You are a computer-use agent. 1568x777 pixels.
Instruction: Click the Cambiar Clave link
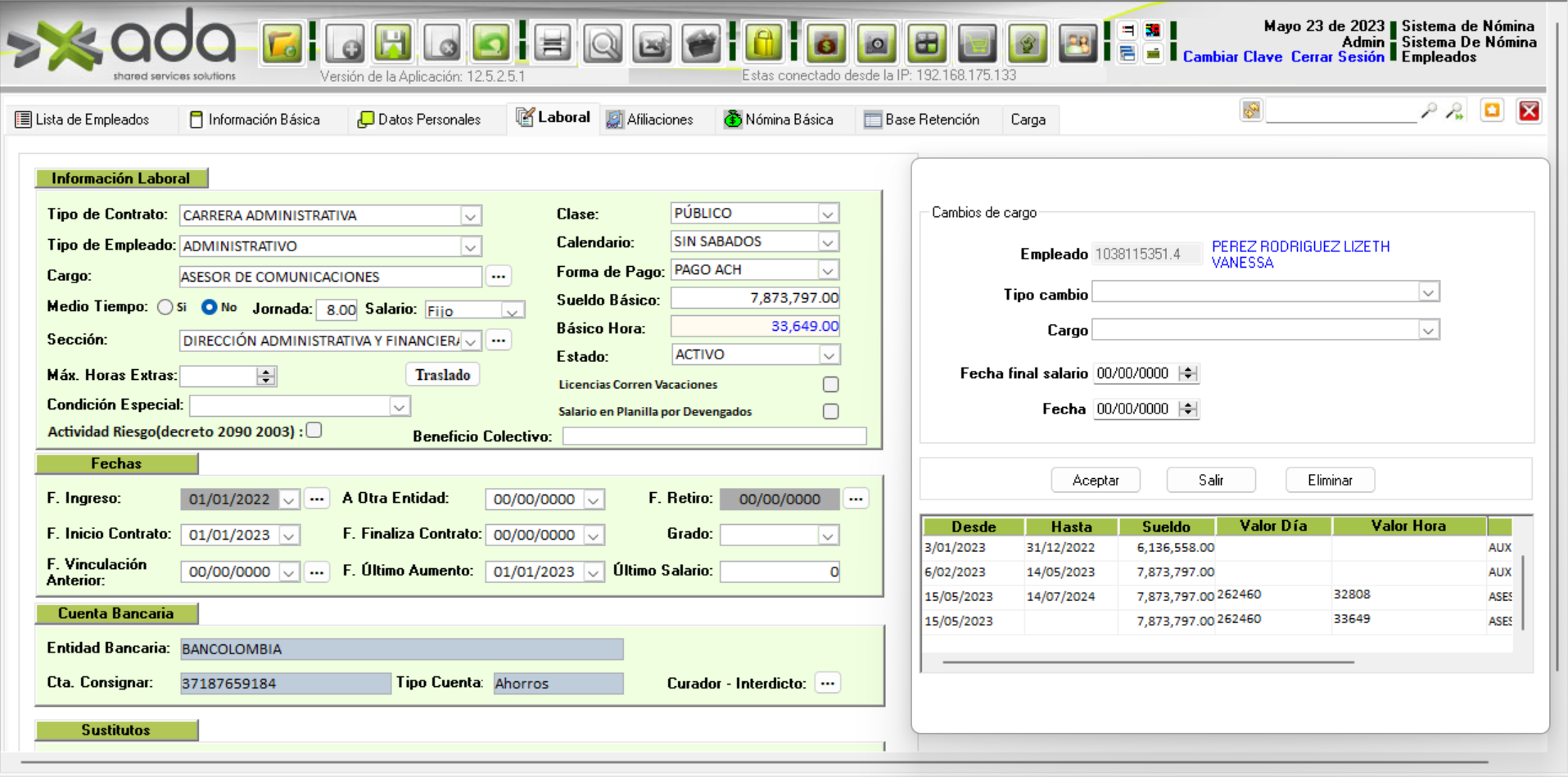coord(1232,57)
